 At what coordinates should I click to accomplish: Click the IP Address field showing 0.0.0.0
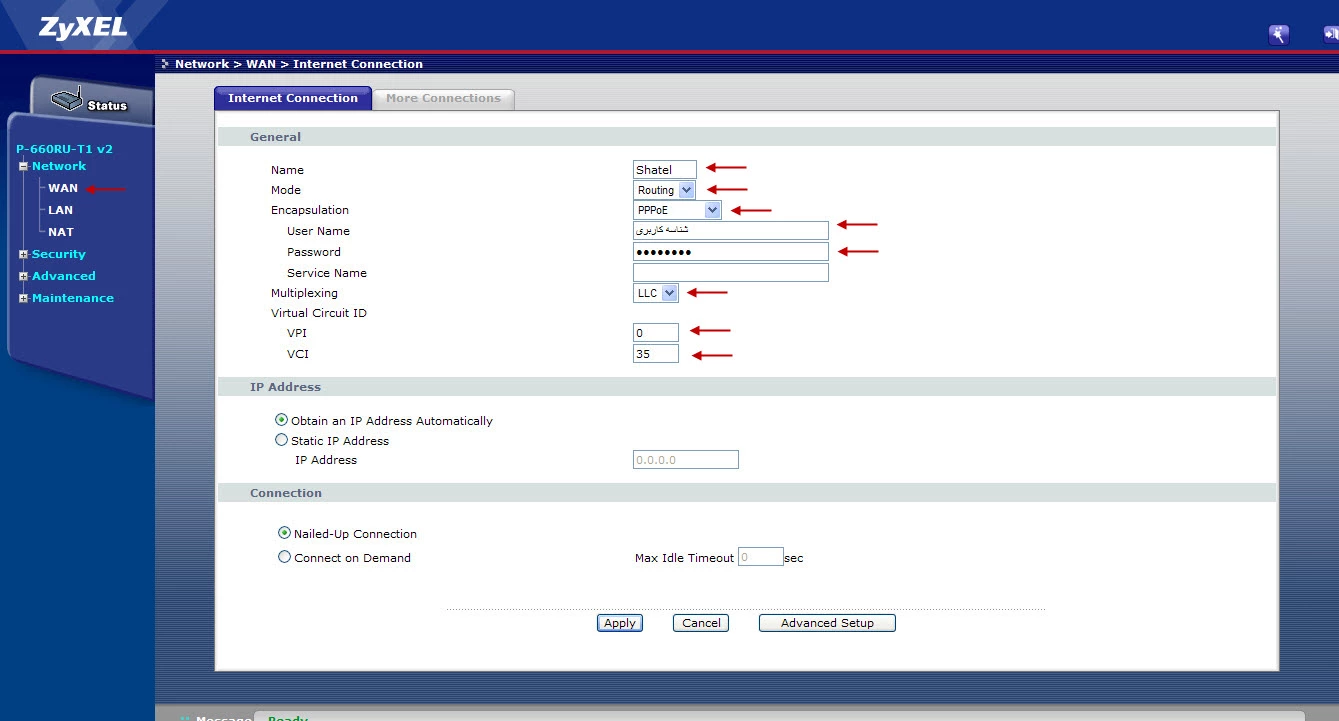[686, 460]
